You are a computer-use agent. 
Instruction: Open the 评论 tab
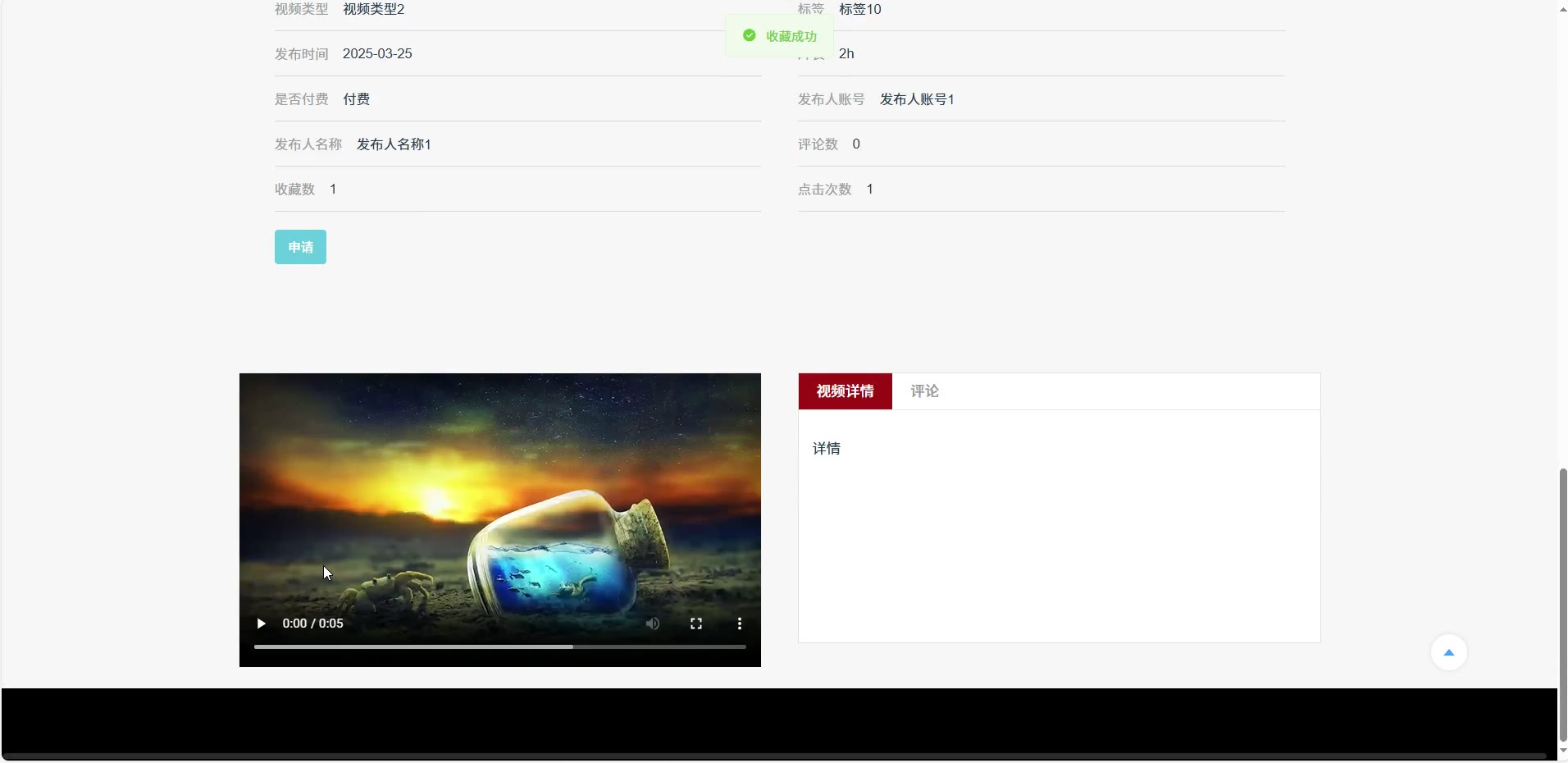[x=924, y=391]
